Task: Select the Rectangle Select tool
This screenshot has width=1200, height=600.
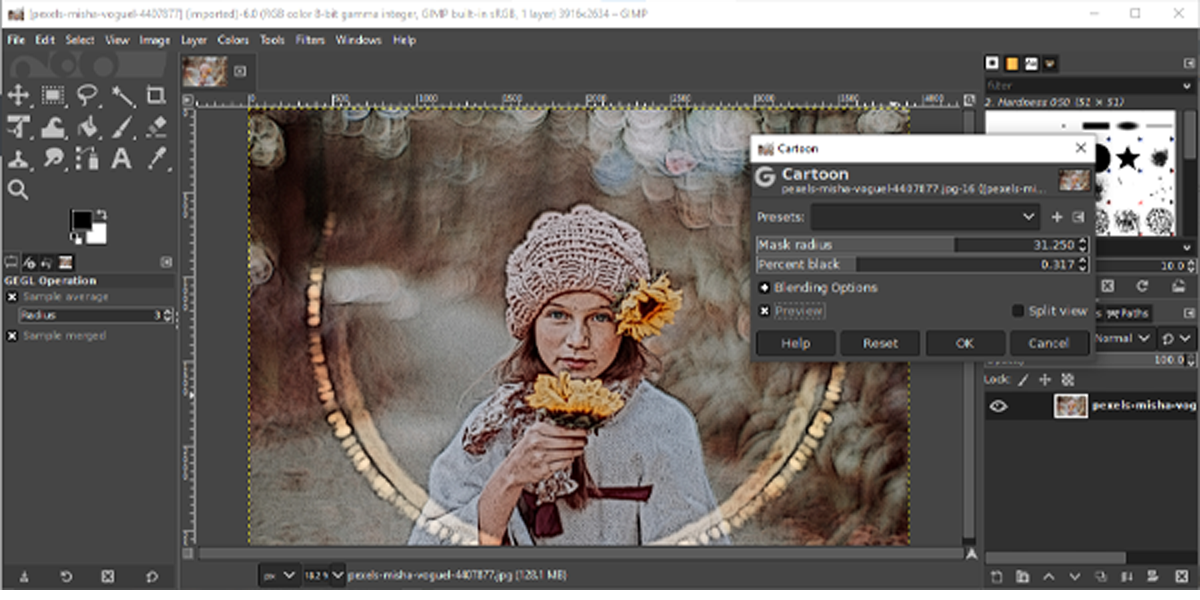Action: (53, 95)
